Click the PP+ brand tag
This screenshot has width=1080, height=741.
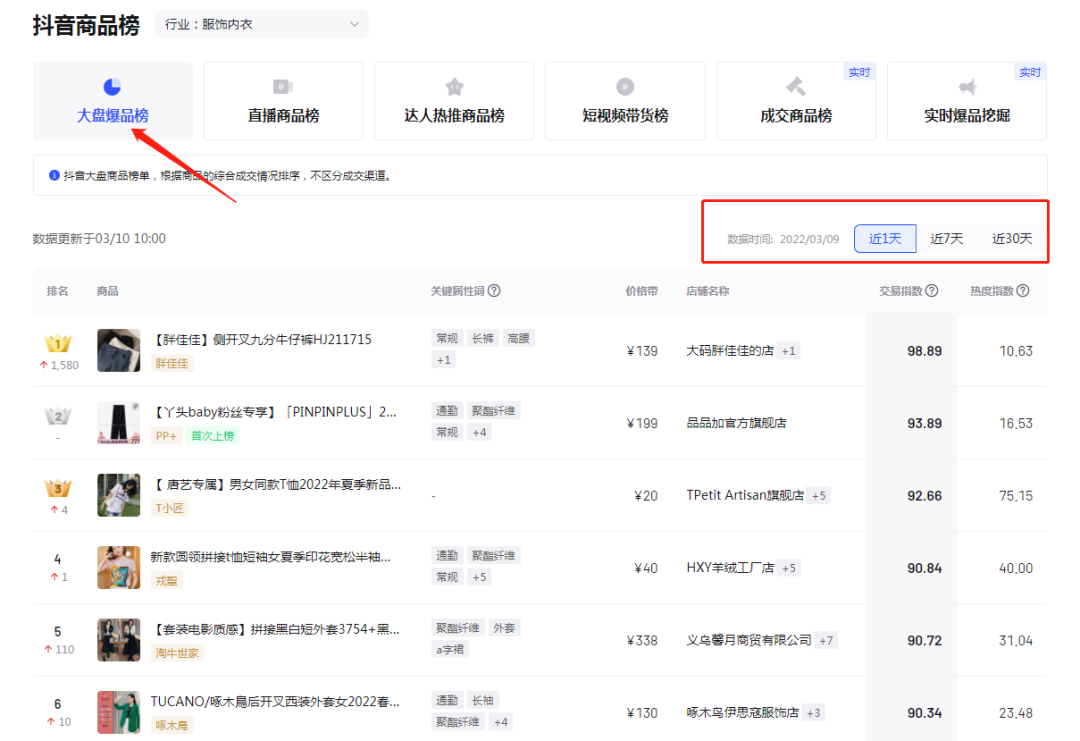(x=166, y=436)
